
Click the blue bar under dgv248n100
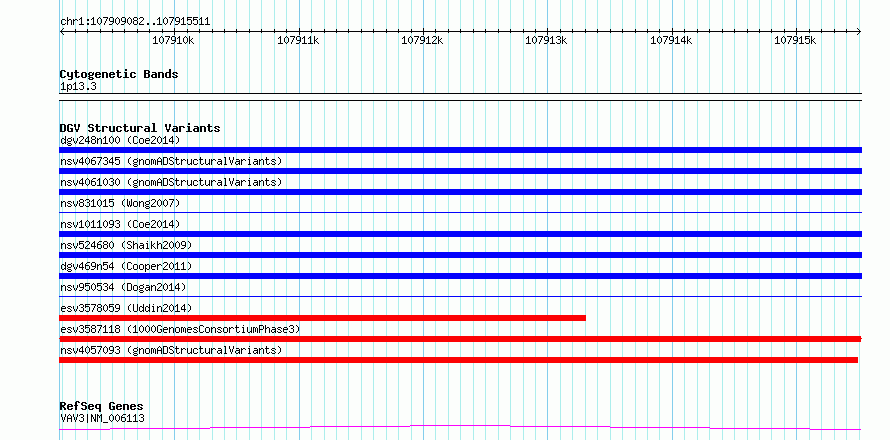pos(460,150)
